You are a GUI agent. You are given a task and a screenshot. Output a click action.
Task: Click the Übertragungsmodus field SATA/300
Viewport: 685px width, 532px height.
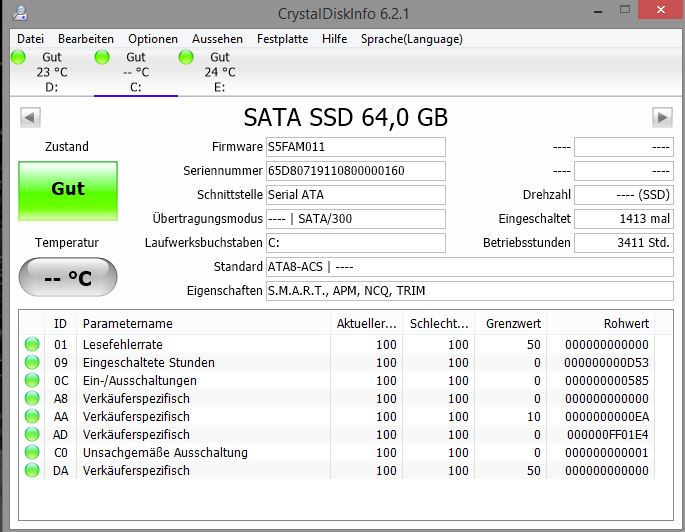356,219
